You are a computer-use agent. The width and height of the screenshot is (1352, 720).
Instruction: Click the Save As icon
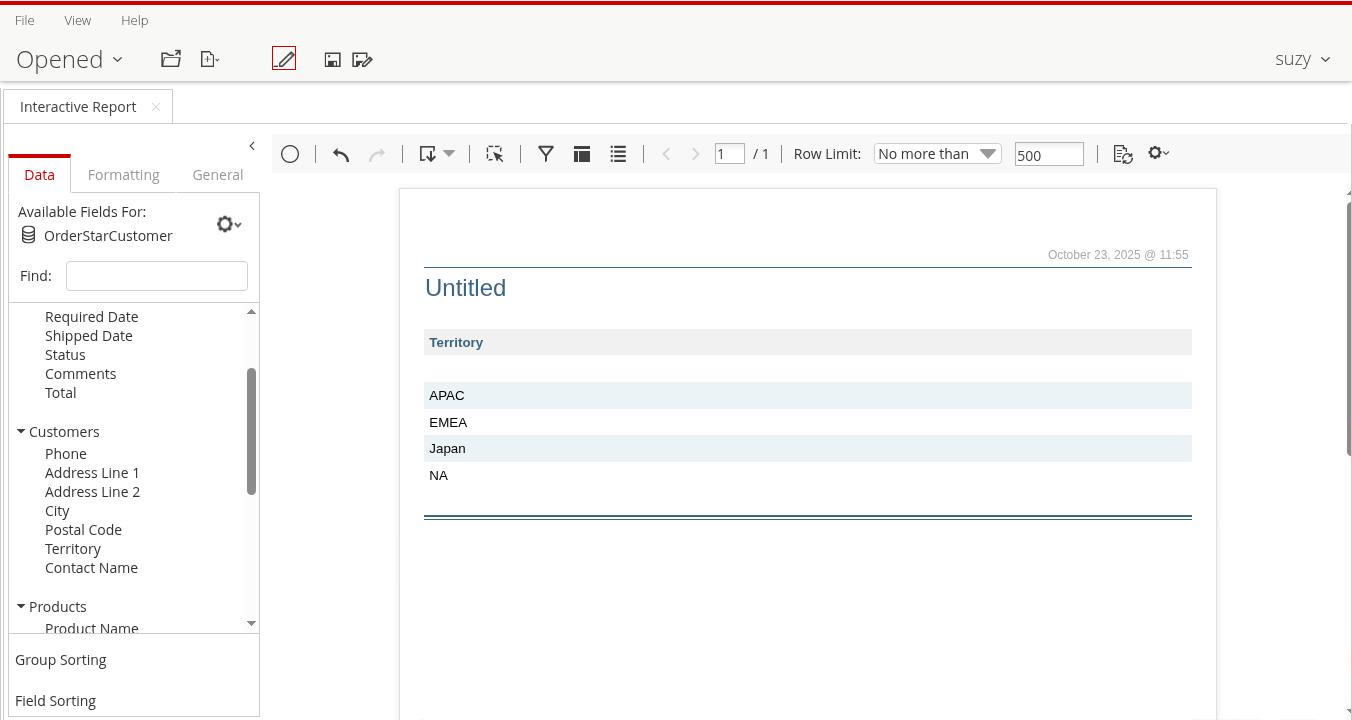tap(362, 60)
